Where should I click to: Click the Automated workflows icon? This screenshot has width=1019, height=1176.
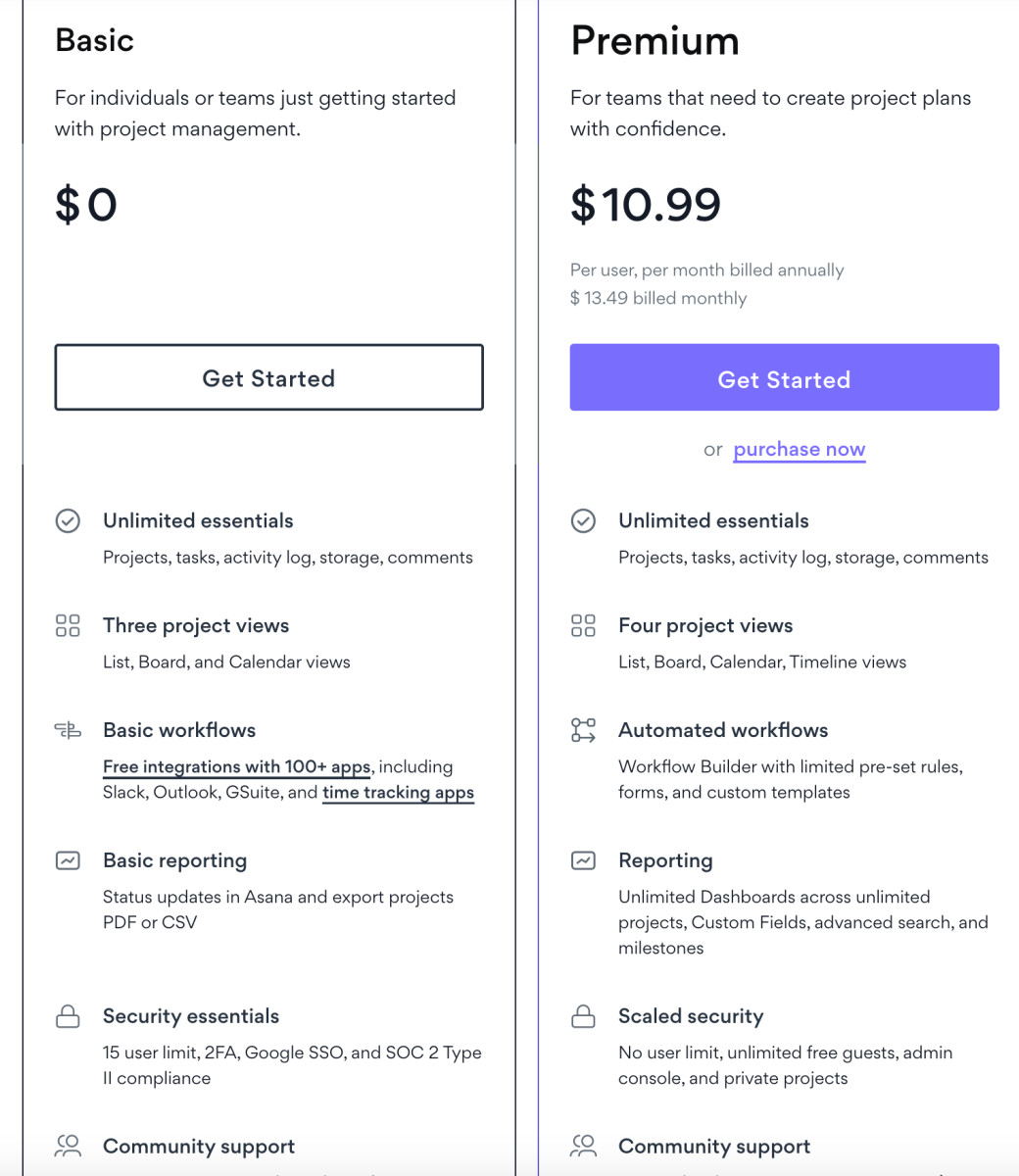583,730
